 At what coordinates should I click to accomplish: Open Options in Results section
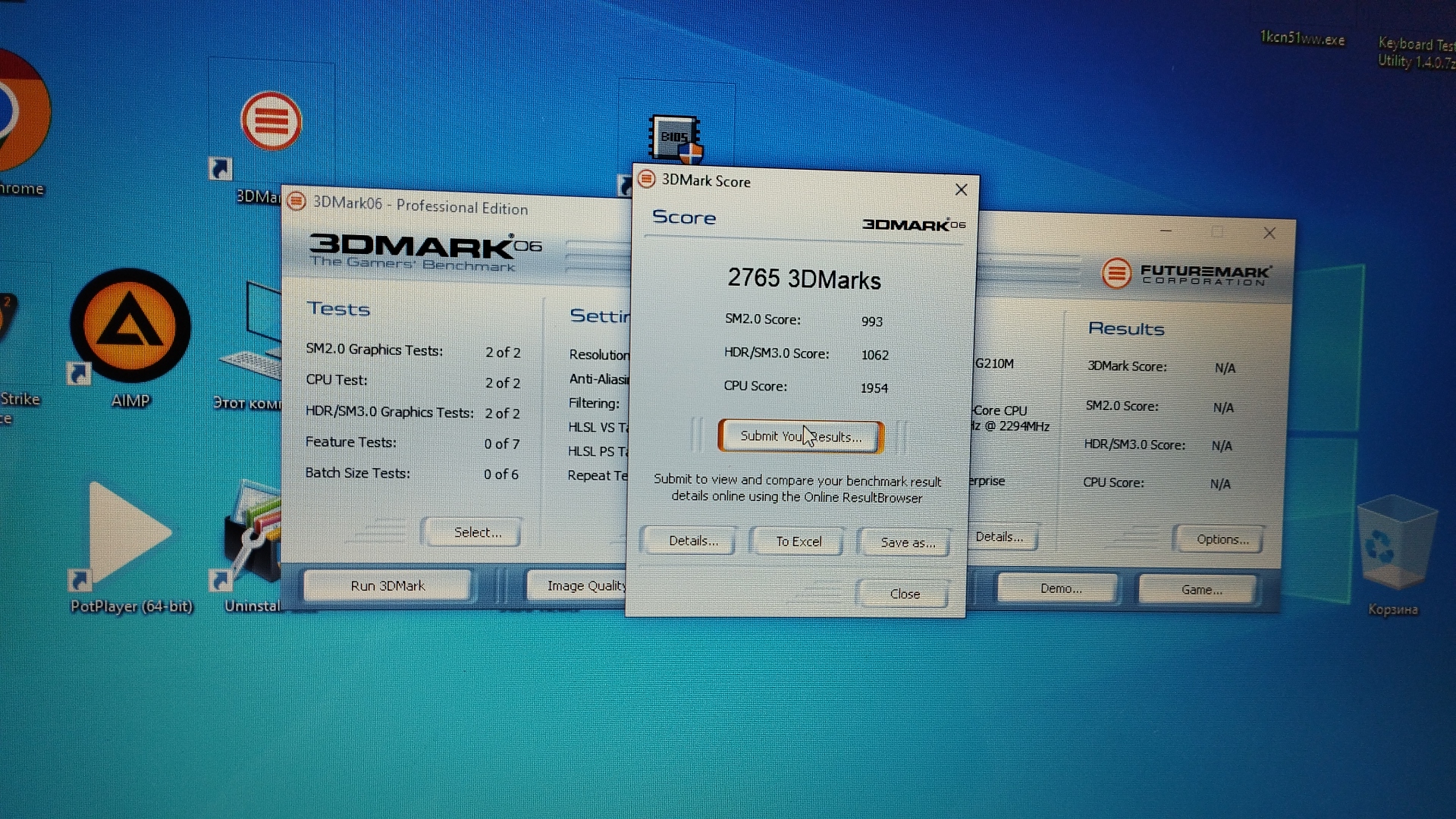(x=1221, y=539)
